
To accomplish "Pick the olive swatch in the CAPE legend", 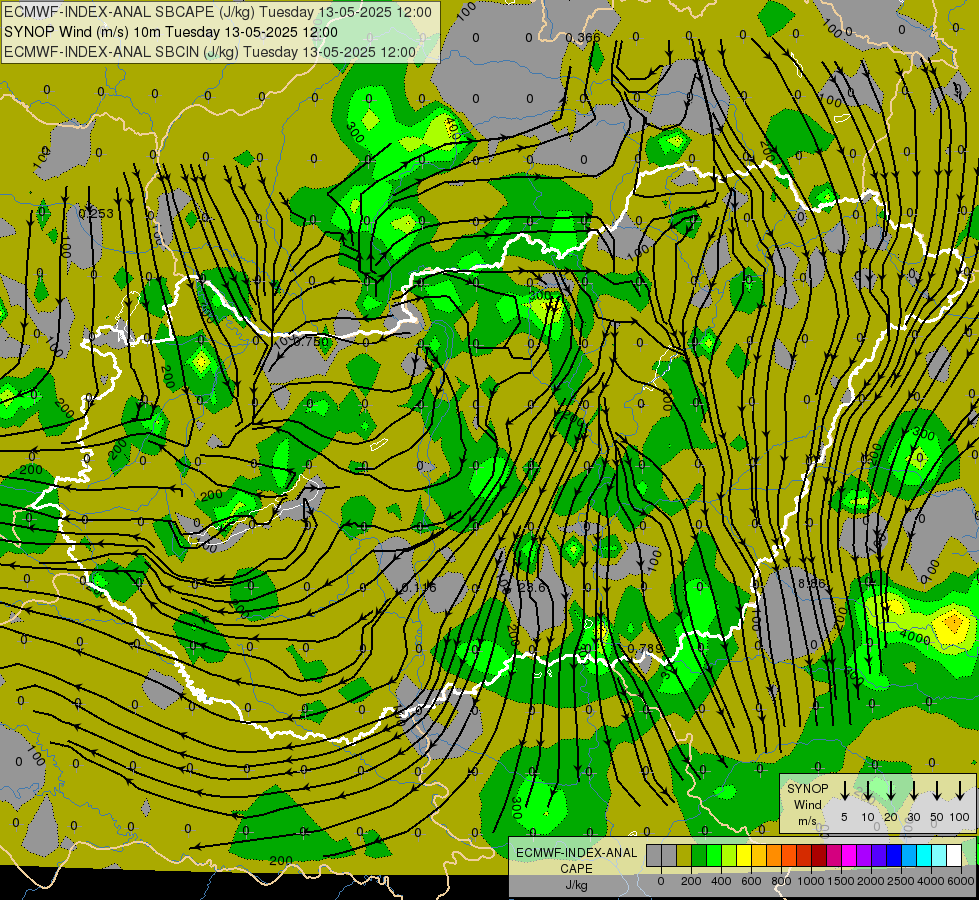I will [684, 855].
